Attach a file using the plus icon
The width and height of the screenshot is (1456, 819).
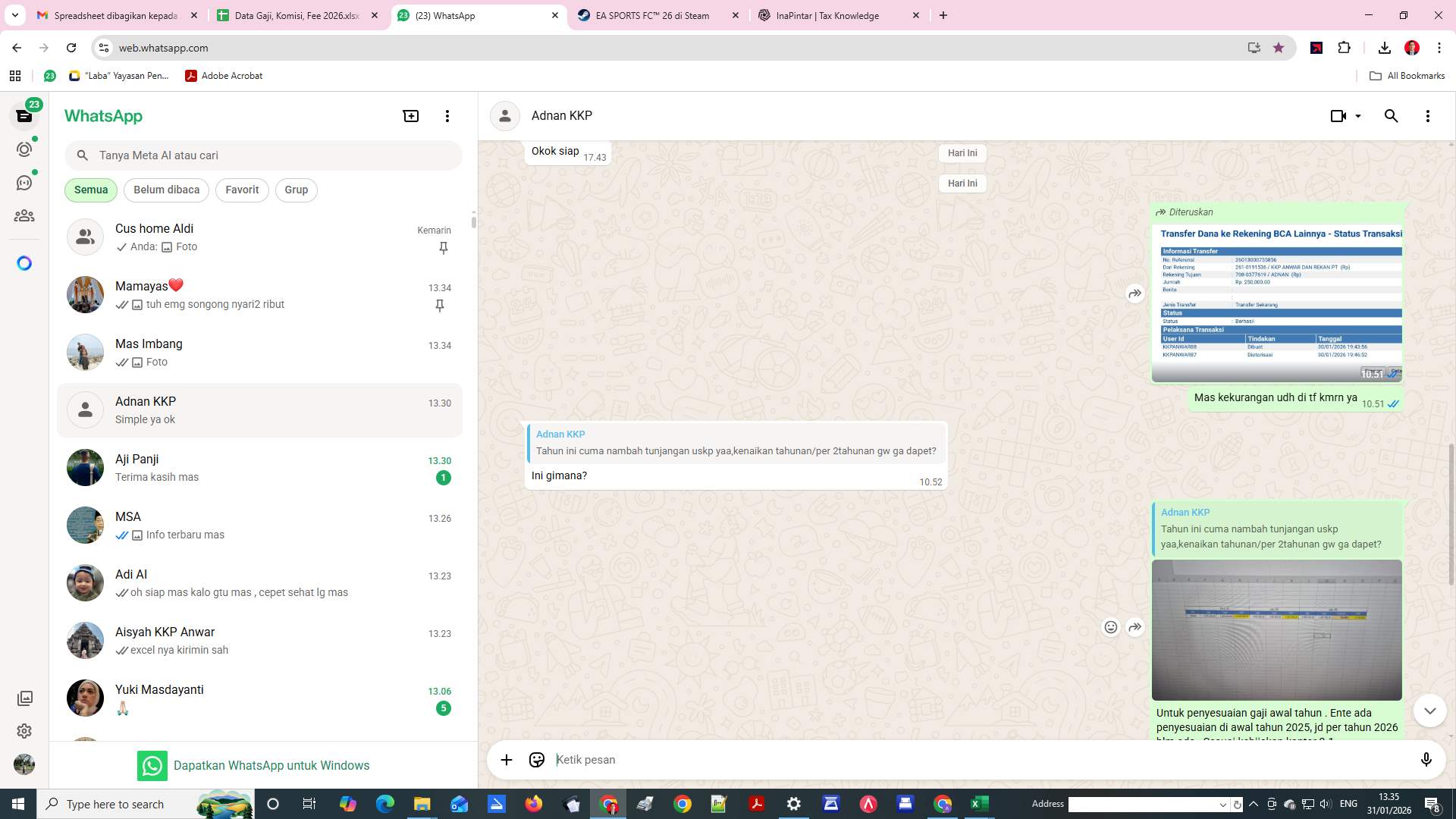(506, 759)
